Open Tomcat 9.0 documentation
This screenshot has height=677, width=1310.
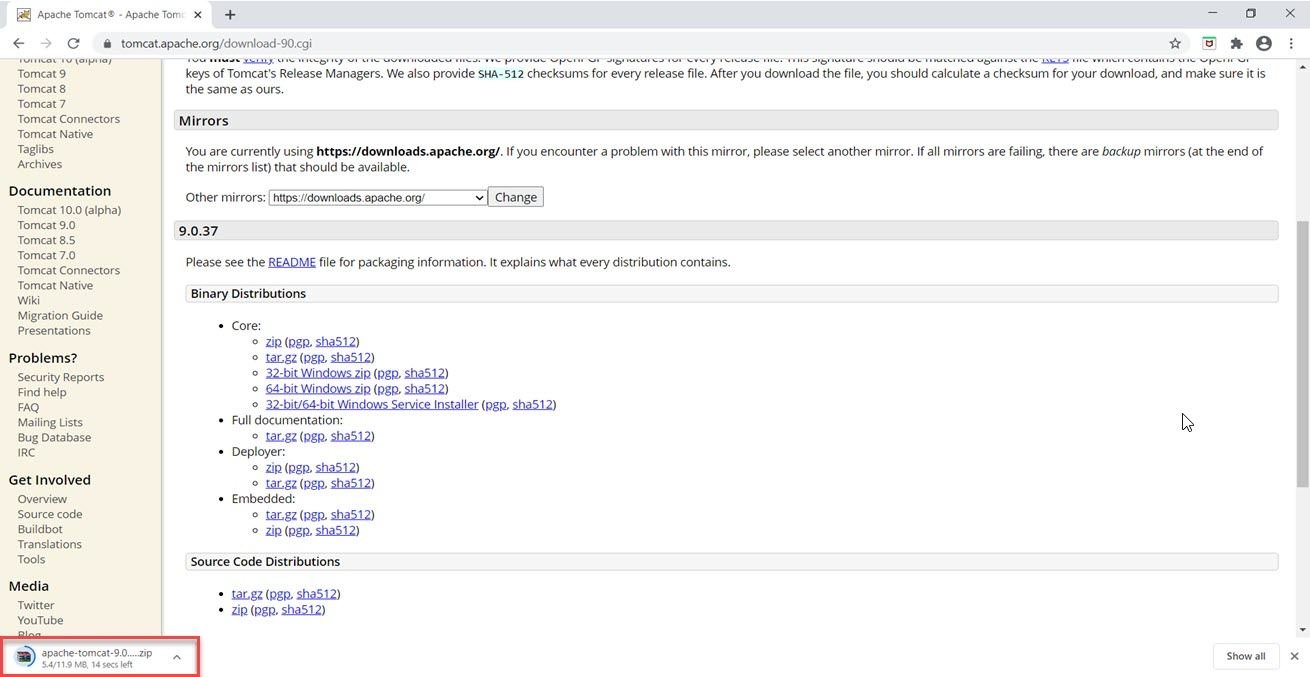46,225
